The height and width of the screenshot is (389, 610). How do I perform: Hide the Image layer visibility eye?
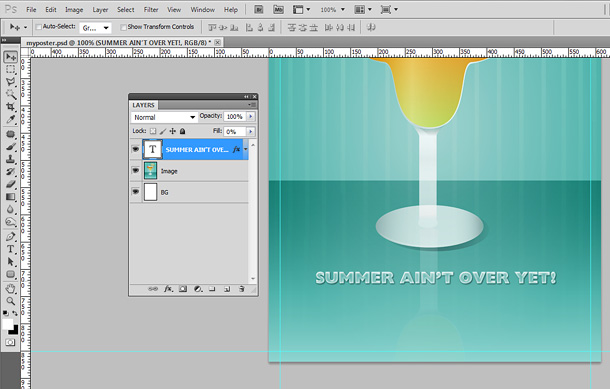pos(135,170)
